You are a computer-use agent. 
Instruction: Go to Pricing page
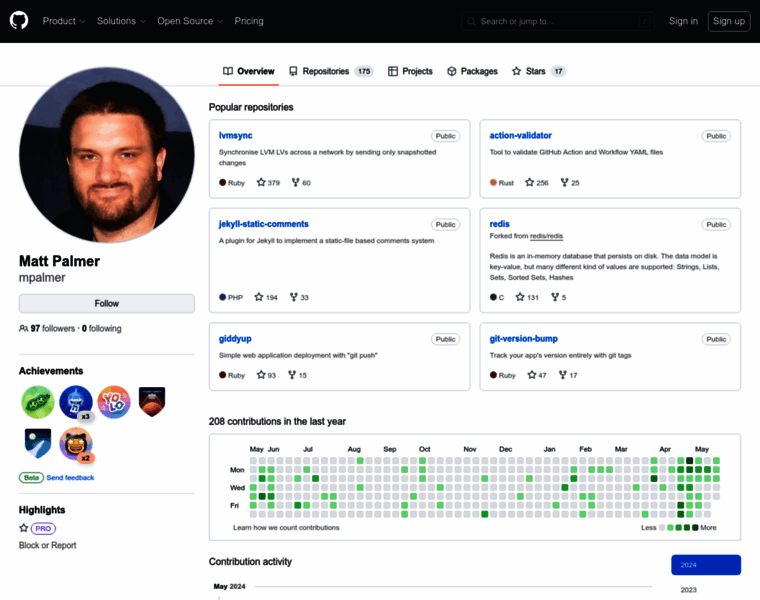tap(249, 21)
